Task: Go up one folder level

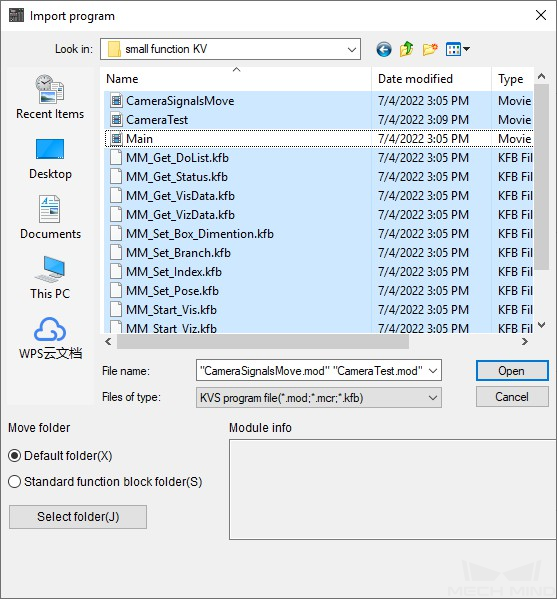Action: (x=406, y=49)
